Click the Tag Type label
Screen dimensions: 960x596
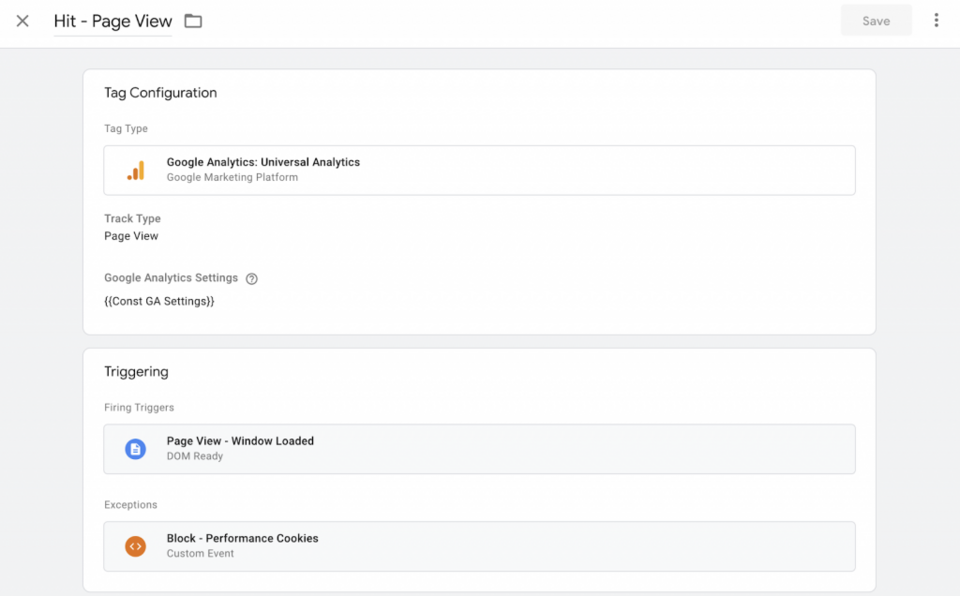[x=126, y=129]
